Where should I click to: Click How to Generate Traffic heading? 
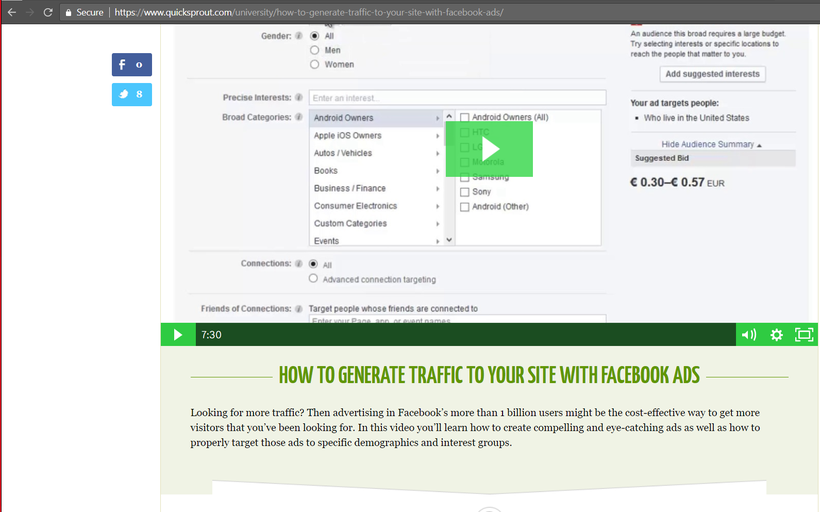(489, 376)
